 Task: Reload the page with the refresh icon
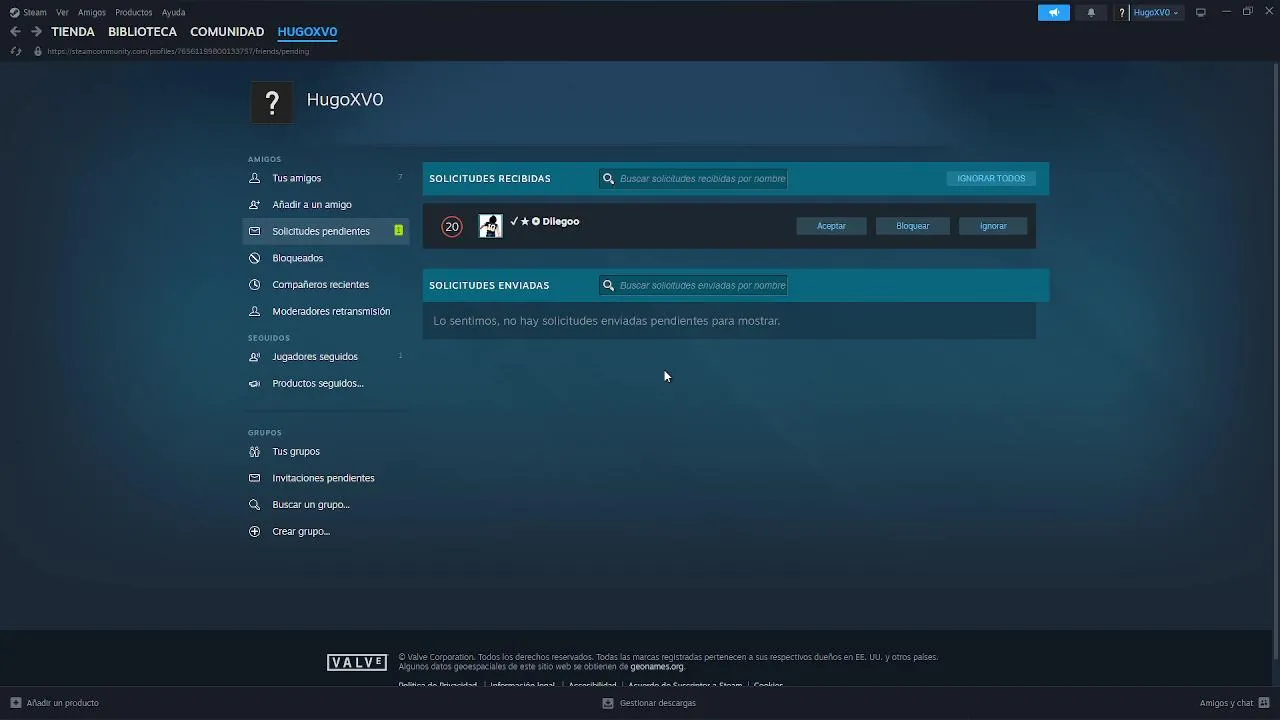(15, 51)
